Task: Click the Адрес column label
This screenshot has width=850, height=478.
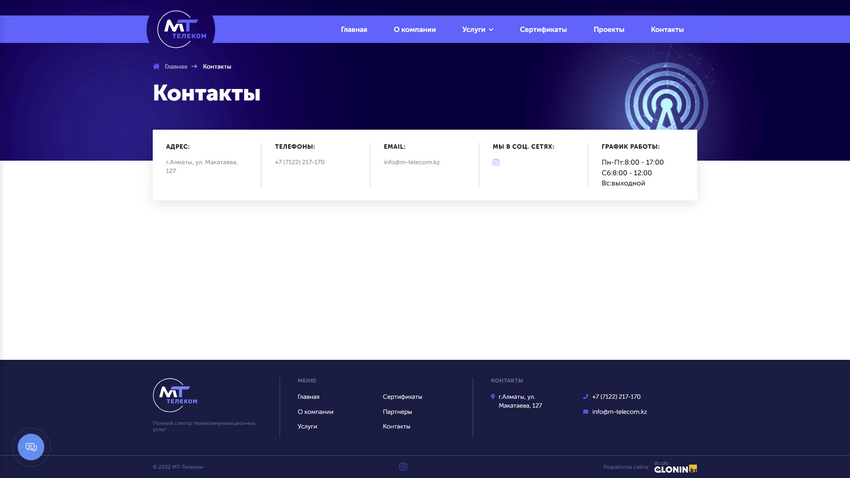Action: [178, 147]
